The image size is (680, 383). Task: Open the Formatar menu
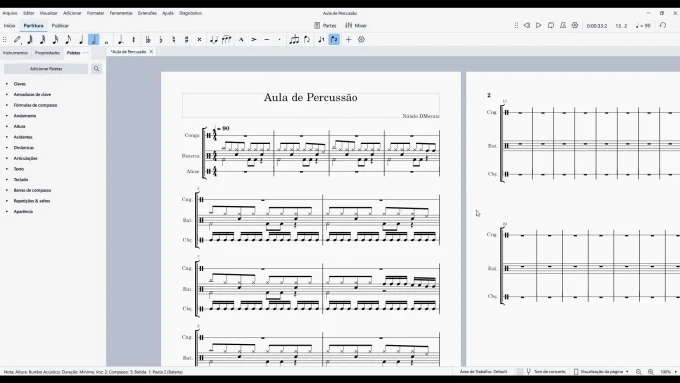point(95,13)
